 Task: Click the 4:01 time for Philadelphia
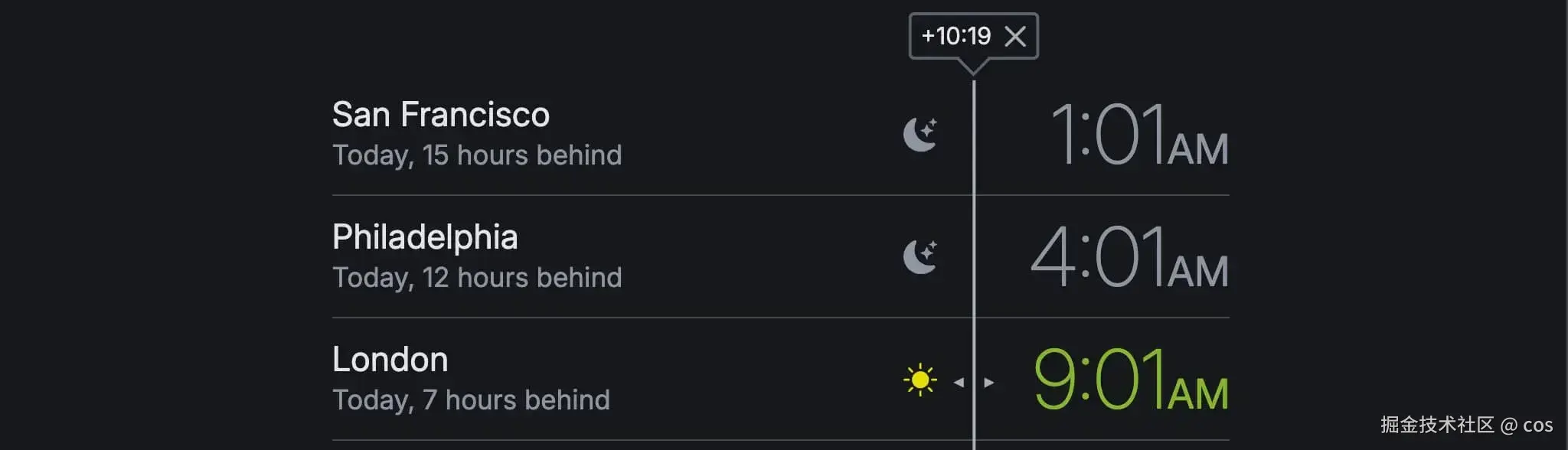point(1098,257)
